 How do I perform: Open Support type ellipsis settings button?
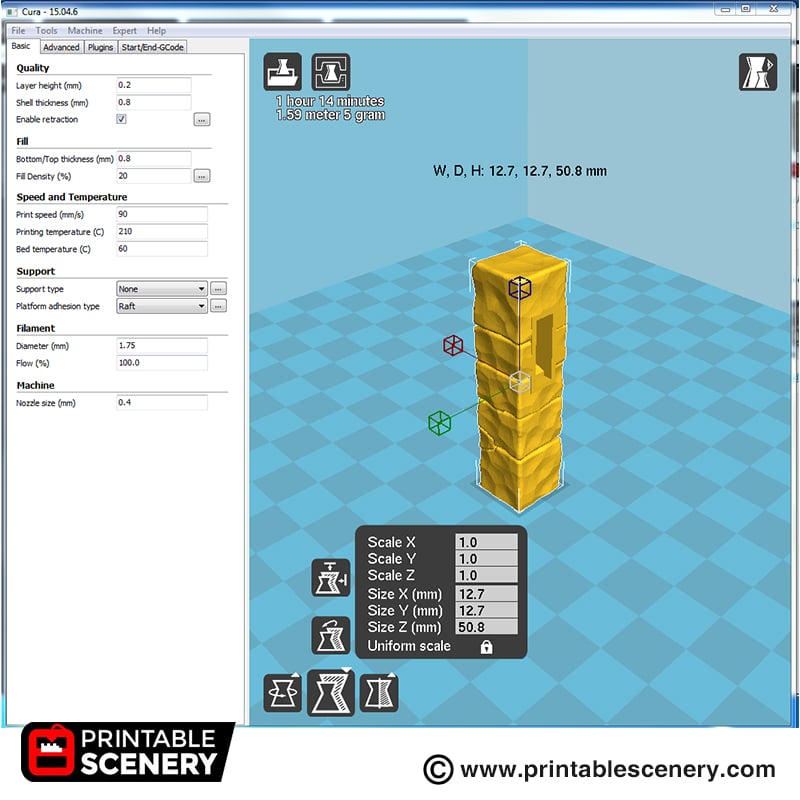218,289
